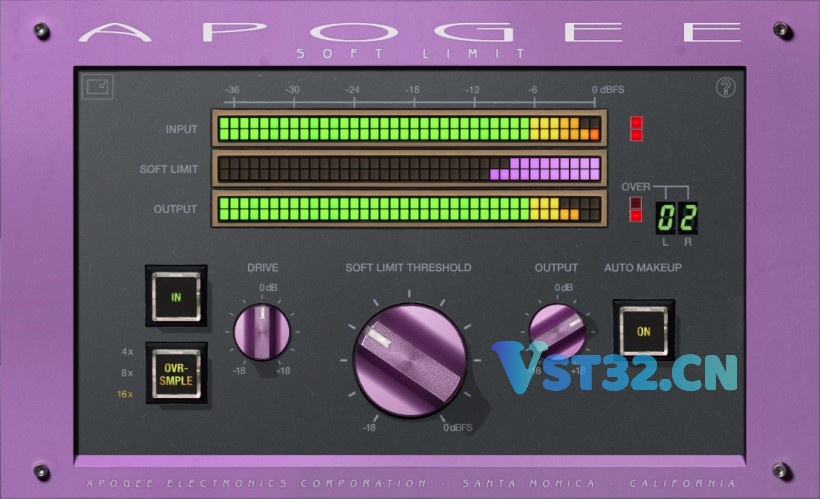Click the INPUT level meter
820x499 pixels.
(x=409, y=129)
